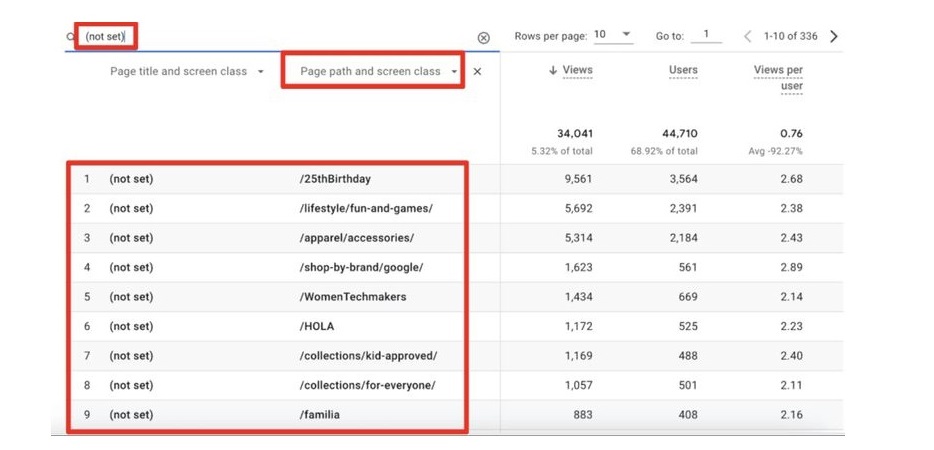The height and width of the screenshot is (450, 934).
Task: Click the /25thBirthday page path
Action: tap(335, 179)
